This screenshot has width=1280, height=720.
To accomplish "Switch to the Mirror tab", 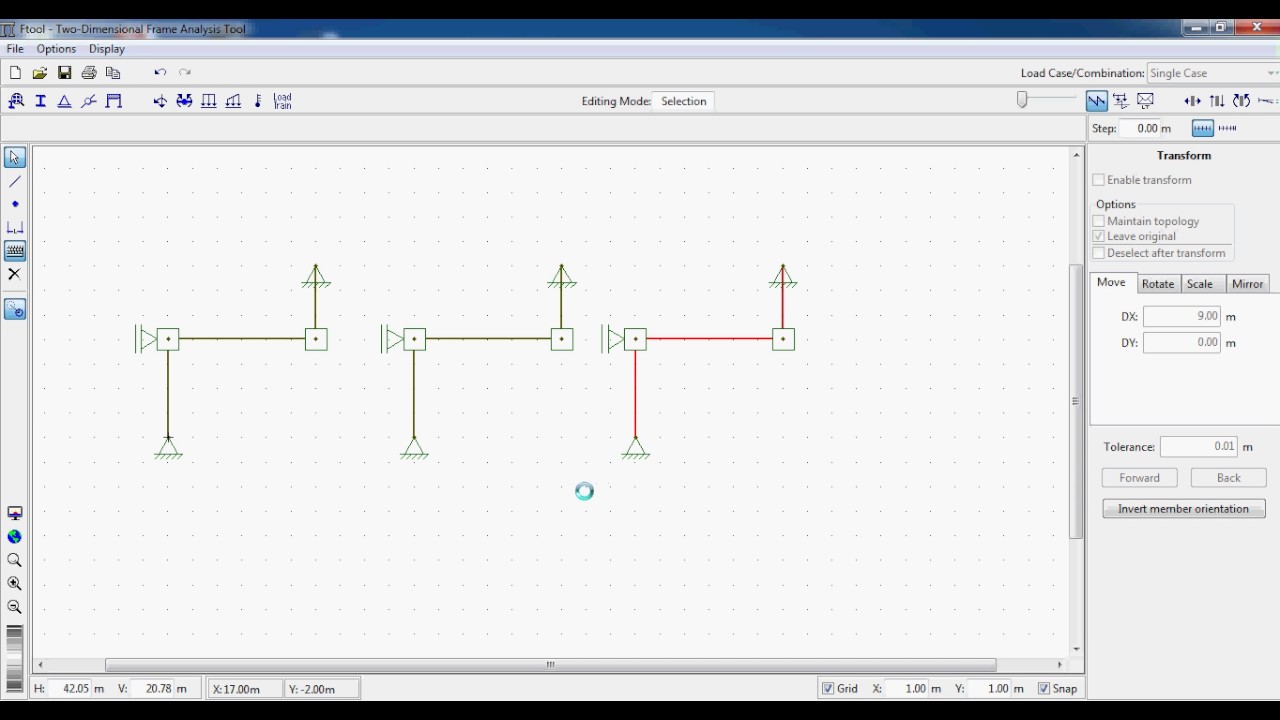I will [x=1248, y=284].
